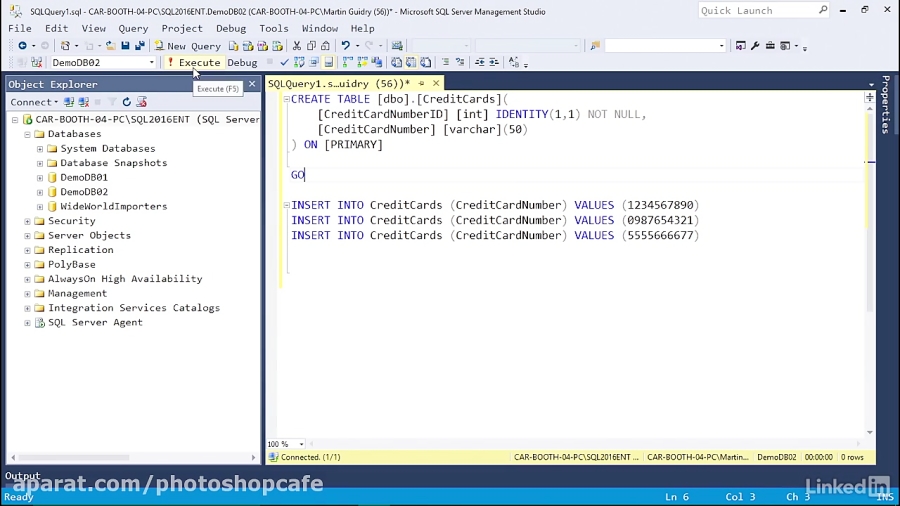Click Display Estimated Execution Plan icon

(299, 63)
